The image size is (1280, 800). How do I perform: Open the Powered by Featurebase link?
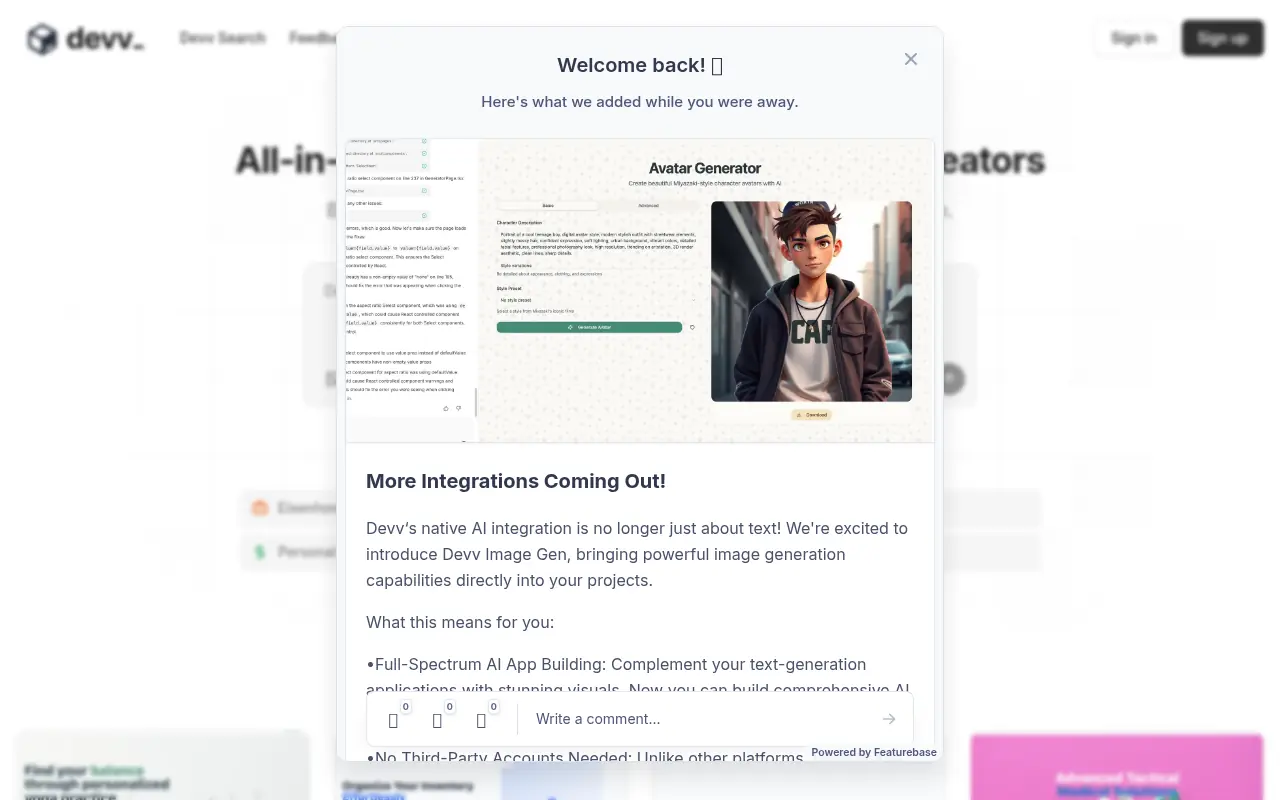pos(874,752)
